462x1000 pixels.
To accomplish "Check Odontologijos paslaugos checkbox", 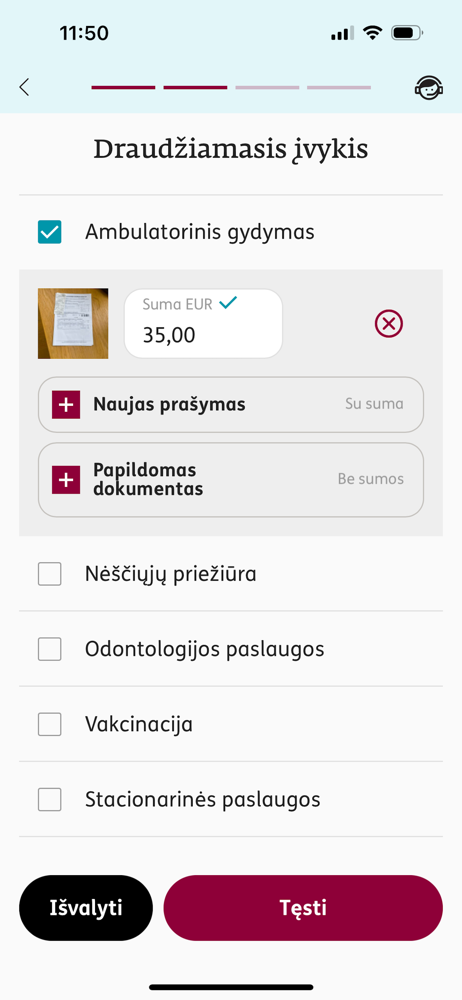I will [50, 649].
